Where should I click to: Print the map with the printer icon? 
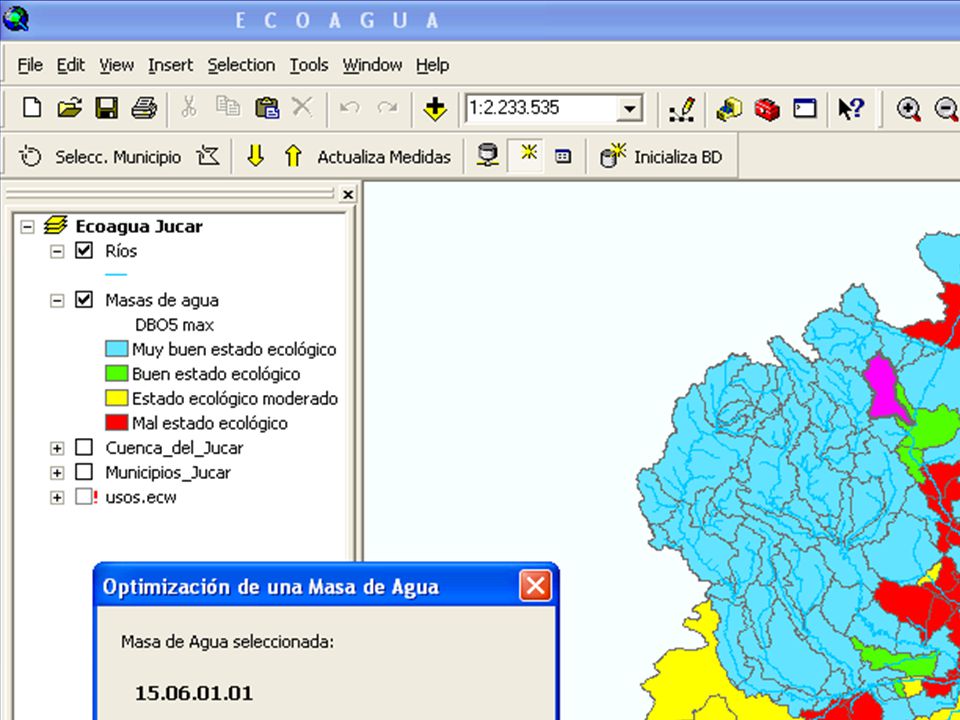144,108
